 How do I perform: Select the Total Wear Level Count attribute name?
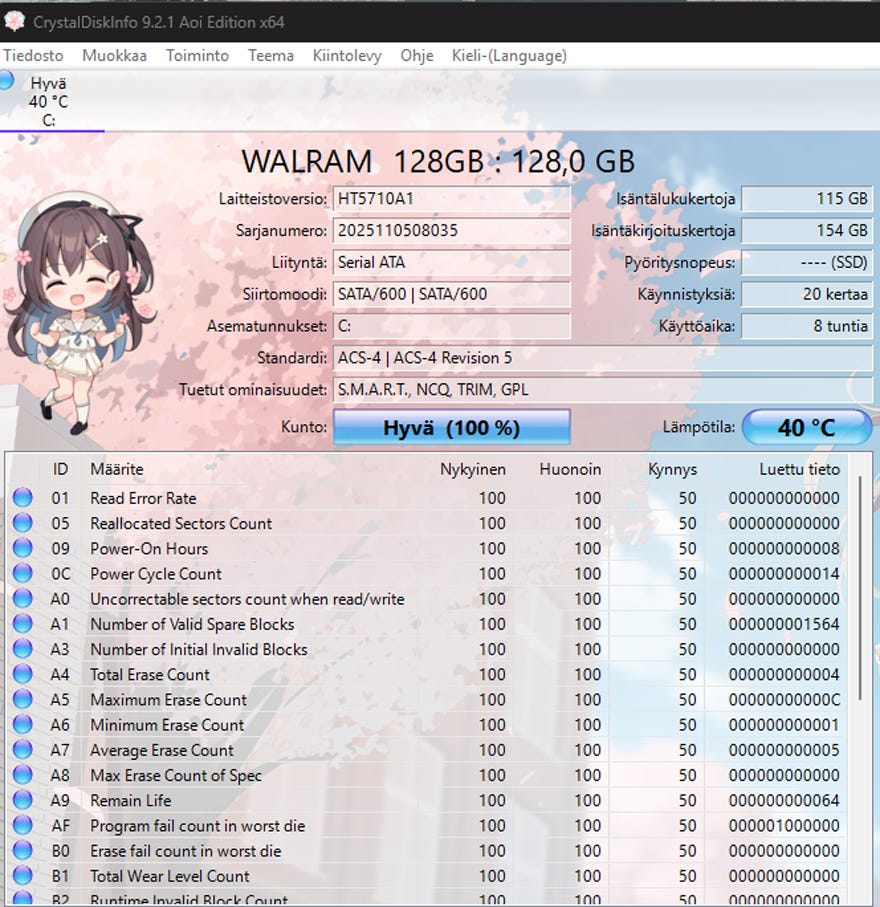pos(170,876)
